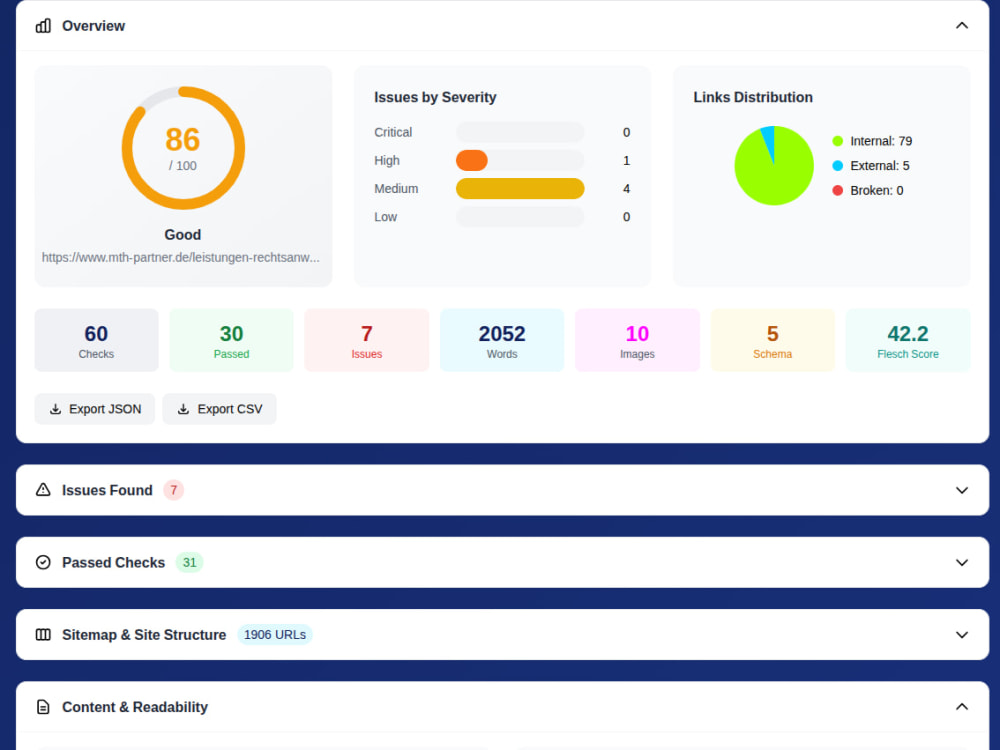The width and height of the screenshot is (1000, 750).
Task: Click the Good rating label
Action: [183, 235]
